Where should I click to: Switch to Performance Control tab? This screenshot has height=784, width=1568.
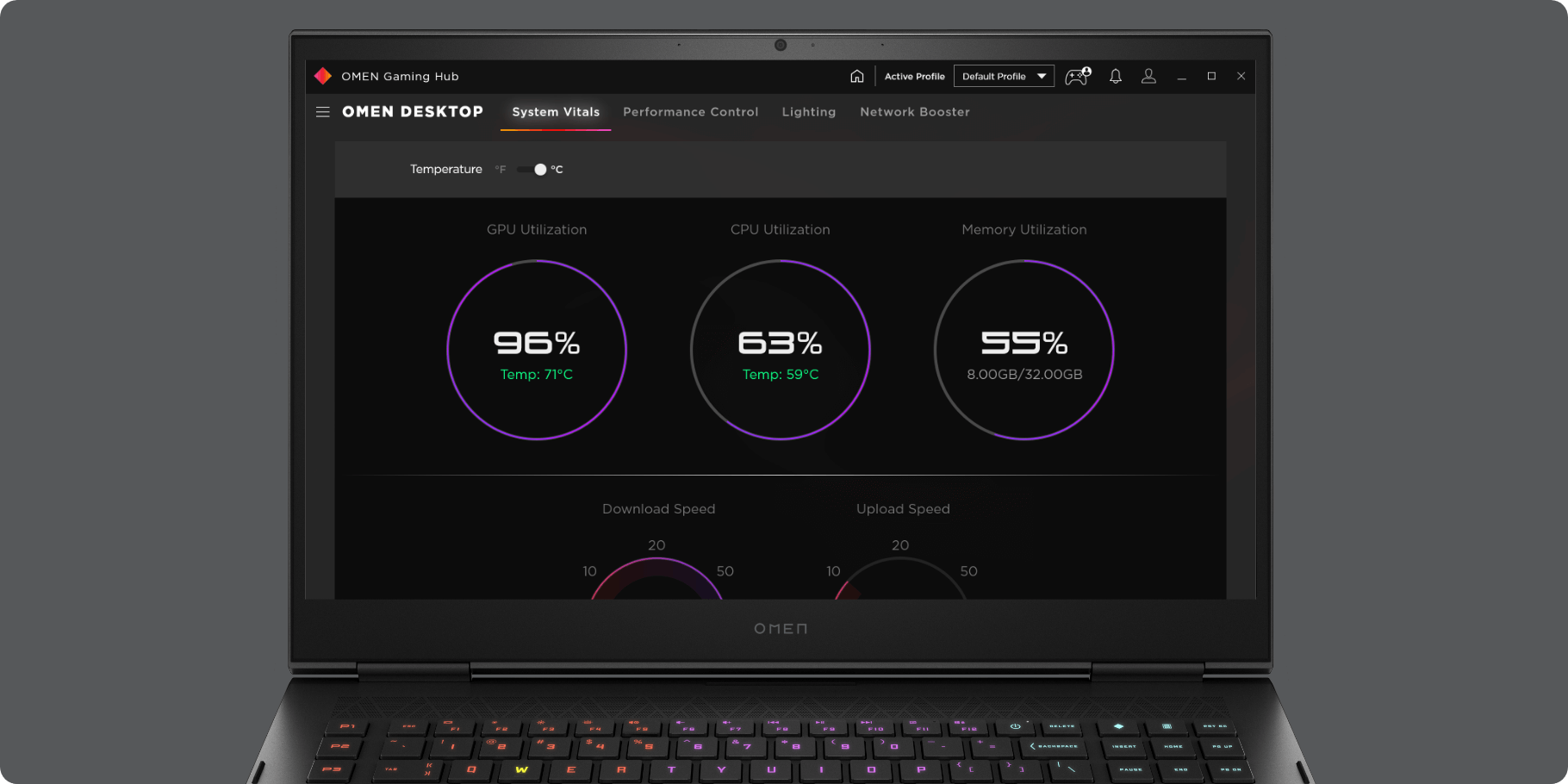pos(691,112)
